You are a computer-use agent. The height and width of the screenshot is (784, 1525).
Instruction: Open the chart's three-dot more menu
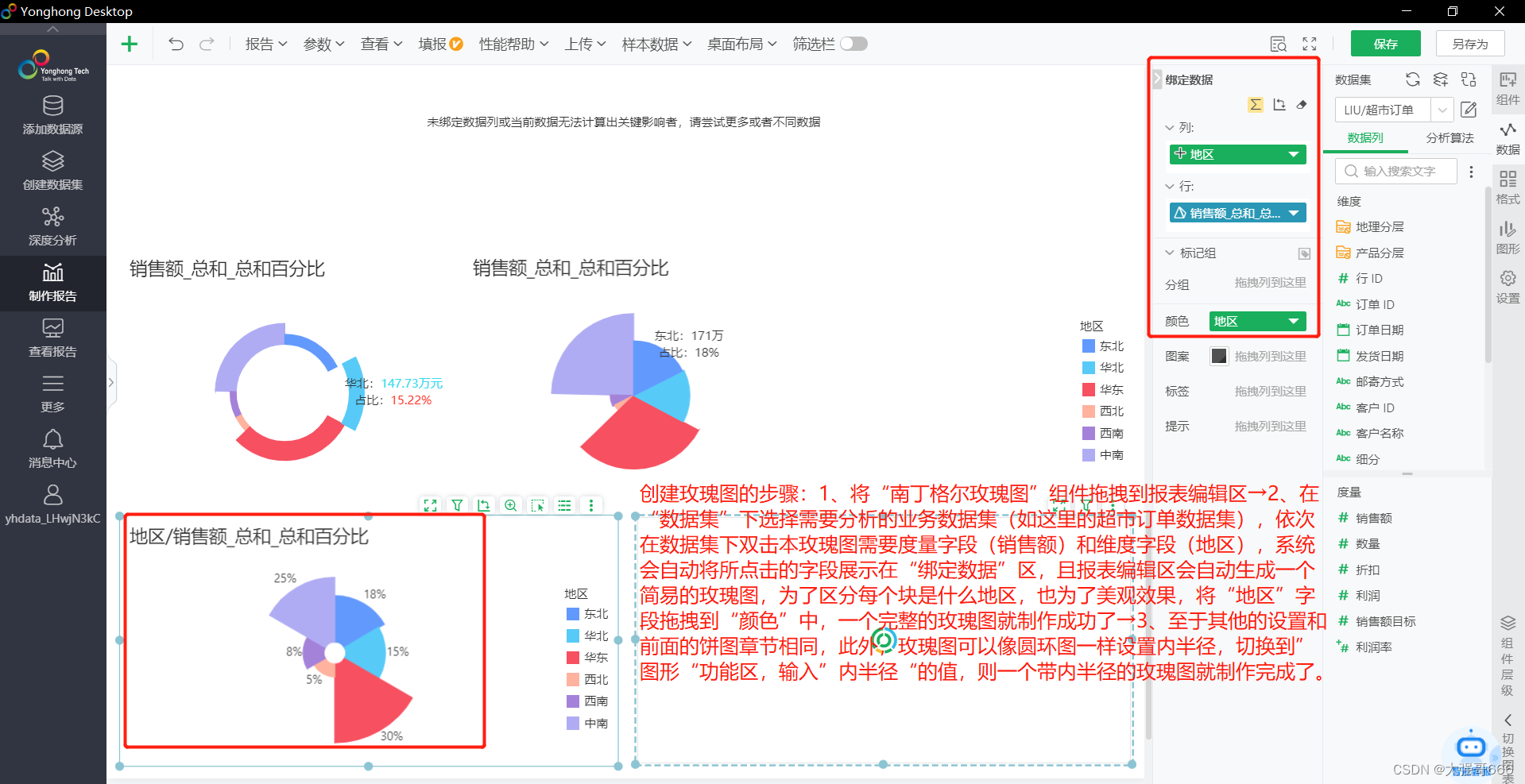(590, 505)
